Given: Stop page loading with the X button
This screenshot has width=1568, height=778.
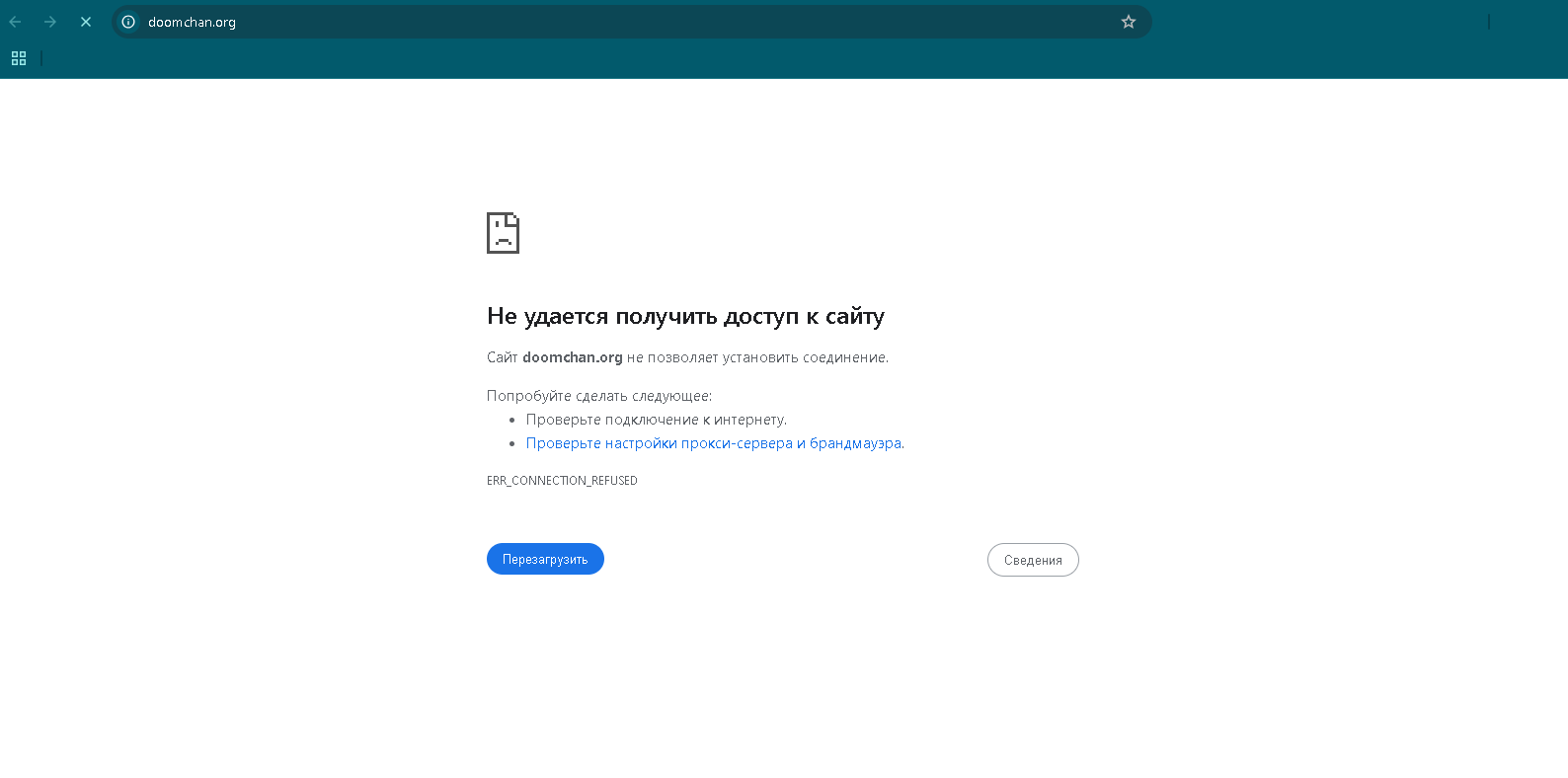Looking at the screenshot, I should point(86,22).
